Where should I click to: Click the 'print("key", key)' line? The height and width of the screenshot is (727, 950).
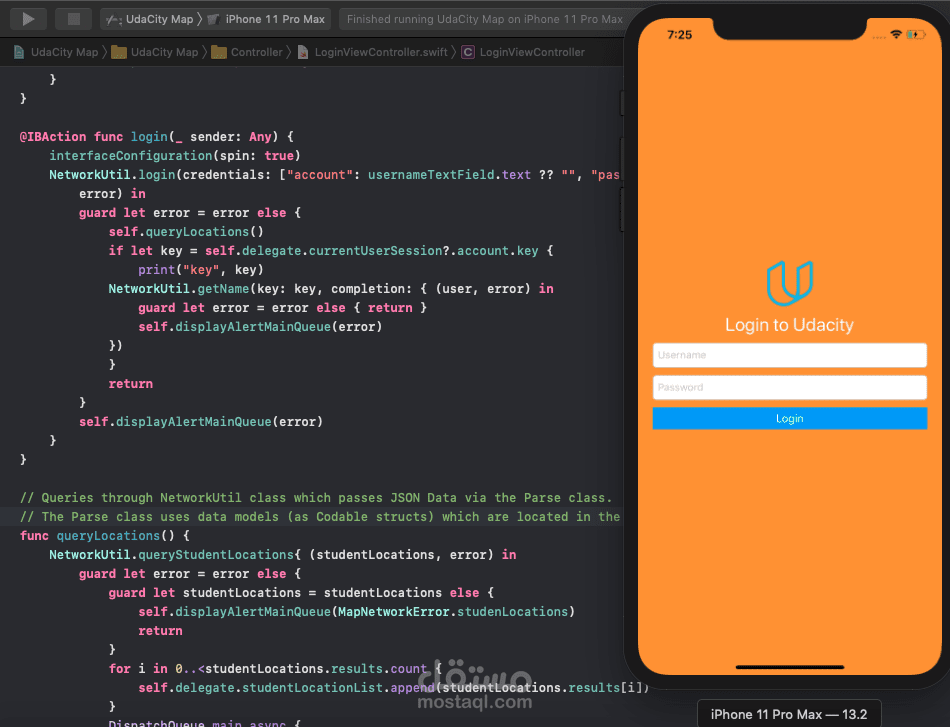[201, 270]
